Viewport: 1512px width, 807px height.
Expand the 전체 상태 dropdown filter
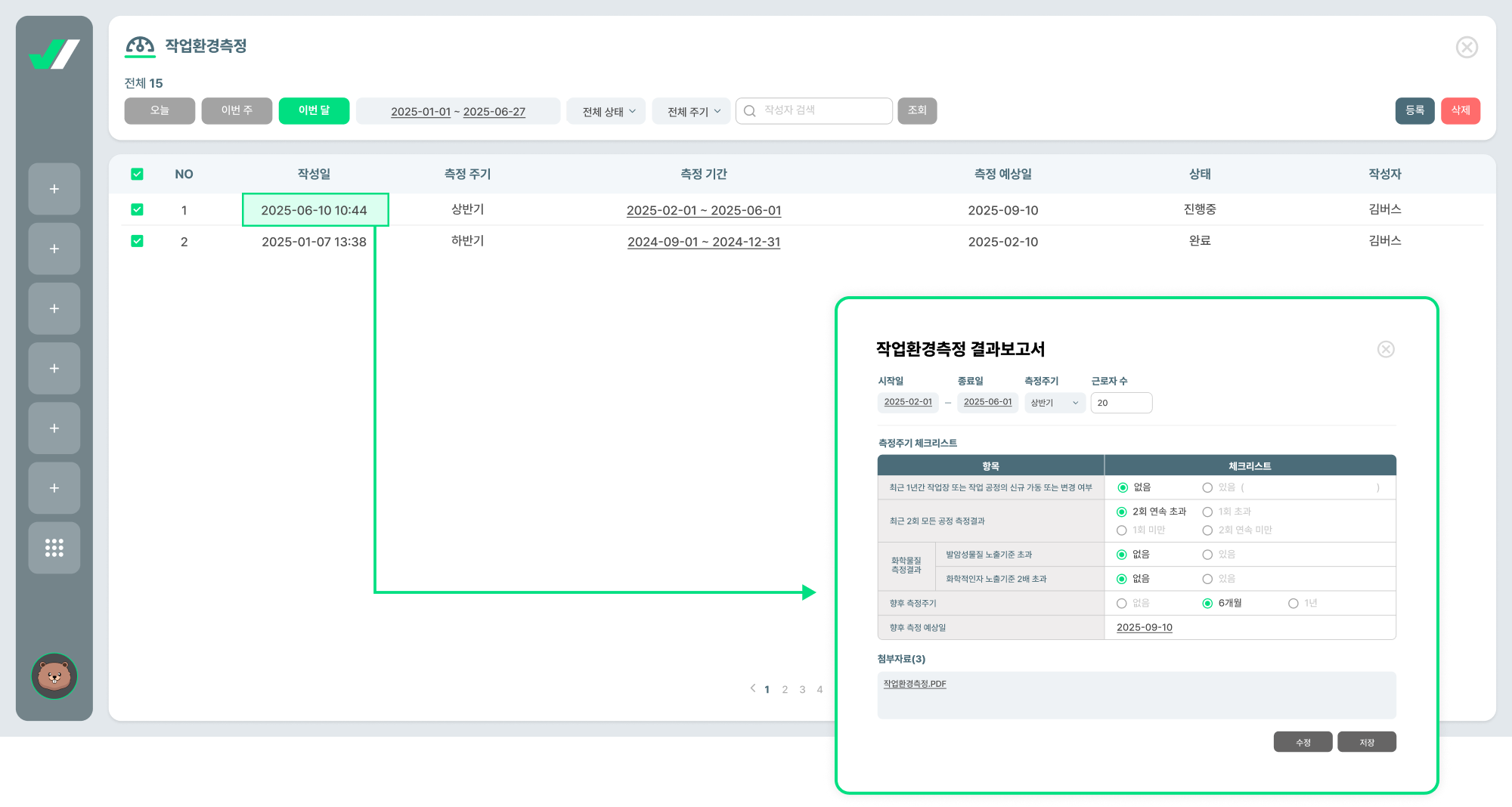click(609, 111)
